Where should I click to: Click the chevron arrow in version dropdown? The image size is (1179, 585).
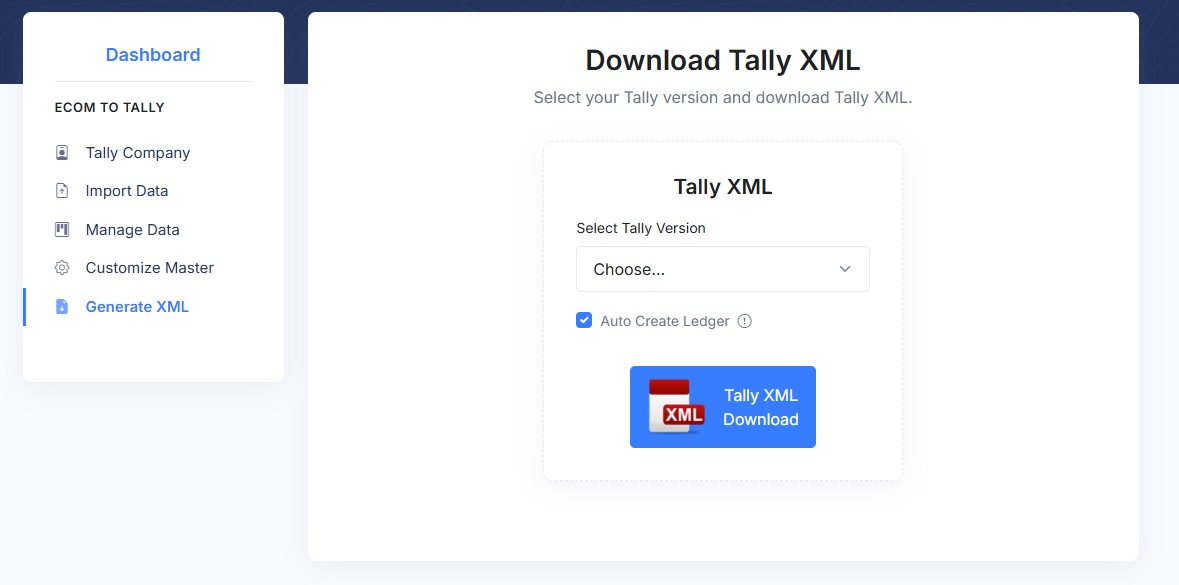coord(845,269)
